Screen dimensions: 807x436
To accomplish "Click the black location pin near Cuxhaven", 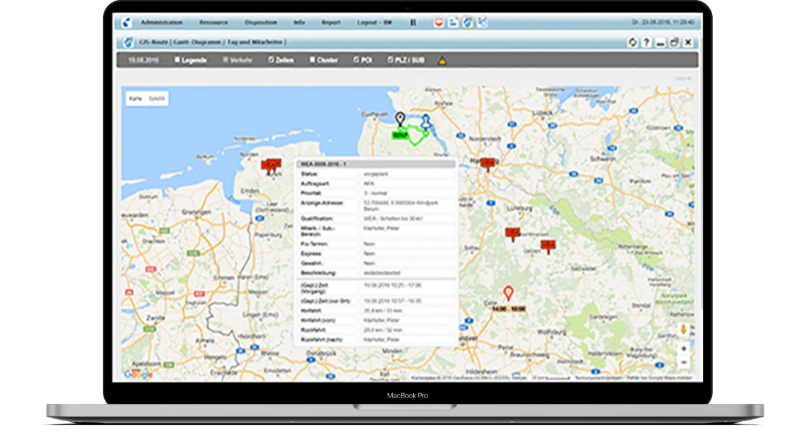I will click(x=400, y=119).
